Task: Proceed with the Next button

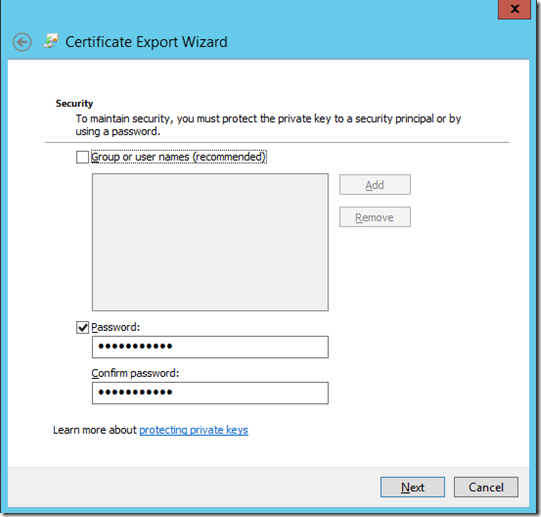Action: [412, 487]
